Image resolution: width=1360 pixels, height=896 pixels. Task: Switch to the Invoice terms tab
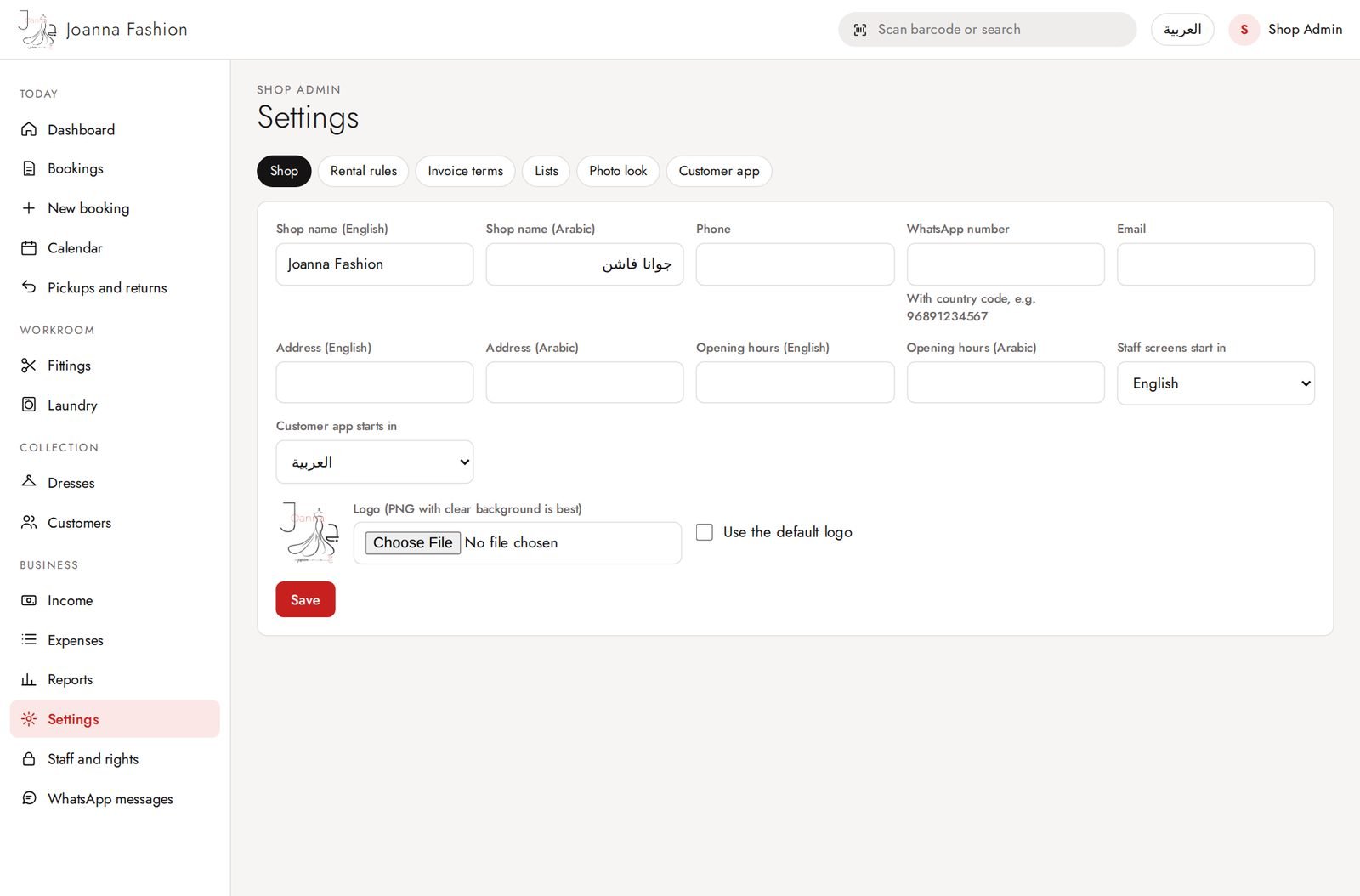pyautogui.click(x=465, y=171)
